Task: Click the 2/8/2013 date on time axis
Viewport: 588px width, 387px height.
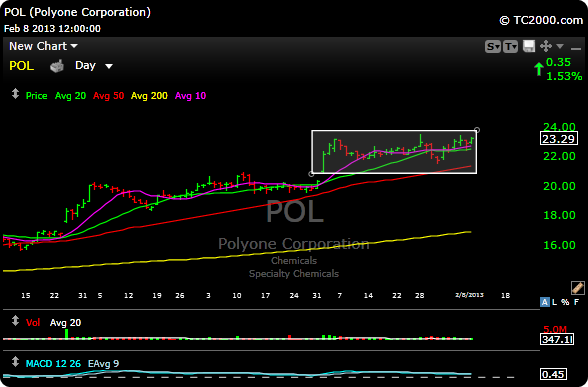Action: click(469, 295)
